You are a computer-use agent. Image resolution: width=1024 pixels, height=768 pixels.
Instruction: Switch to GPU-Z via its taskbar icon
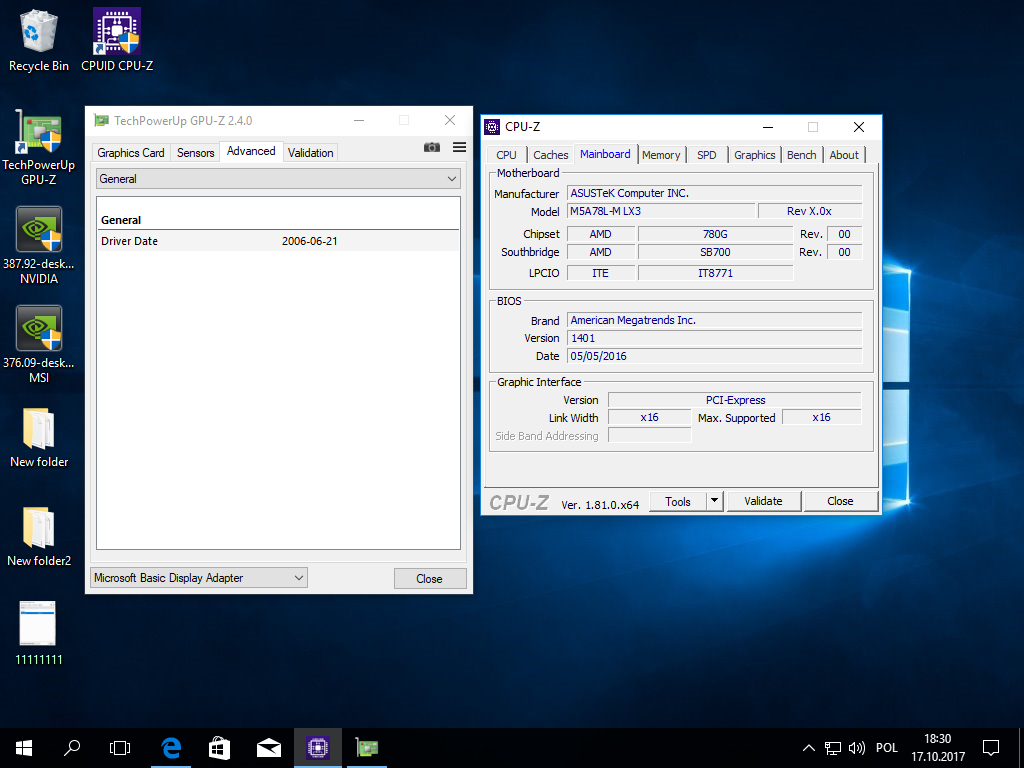click(x=366, y=748)
